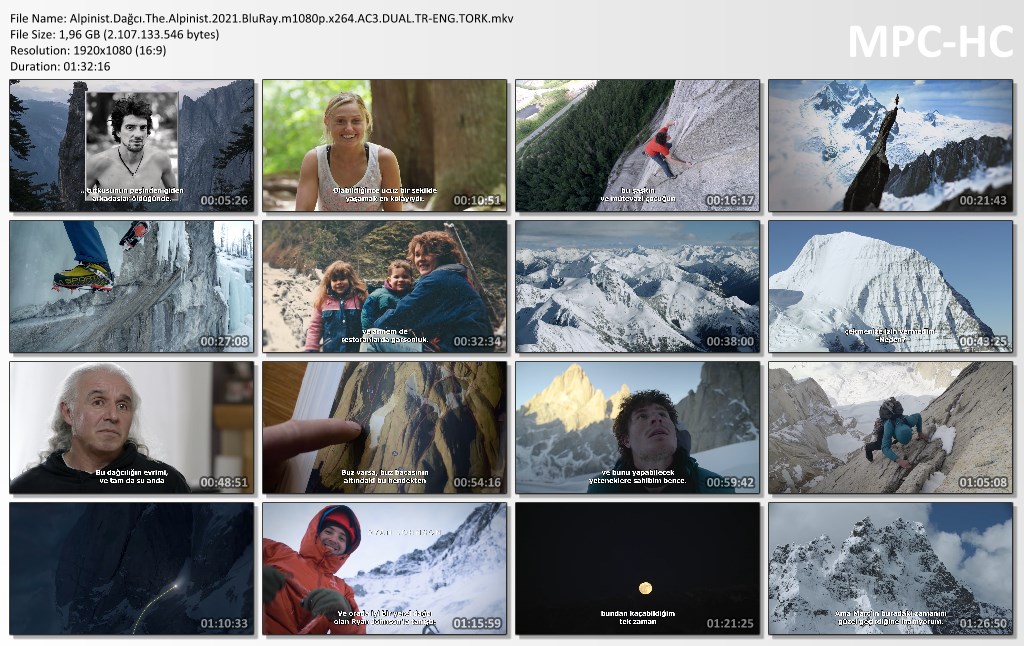Select the red-hooded climber thumbnail at 01:15:59
The image size is (1024, 646).
pos(385,569)
